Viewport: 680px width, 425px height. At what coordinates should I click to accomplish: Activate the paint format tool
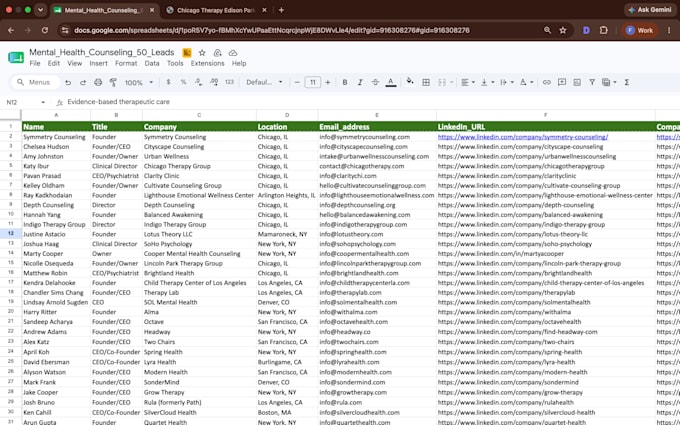point(113,82)
